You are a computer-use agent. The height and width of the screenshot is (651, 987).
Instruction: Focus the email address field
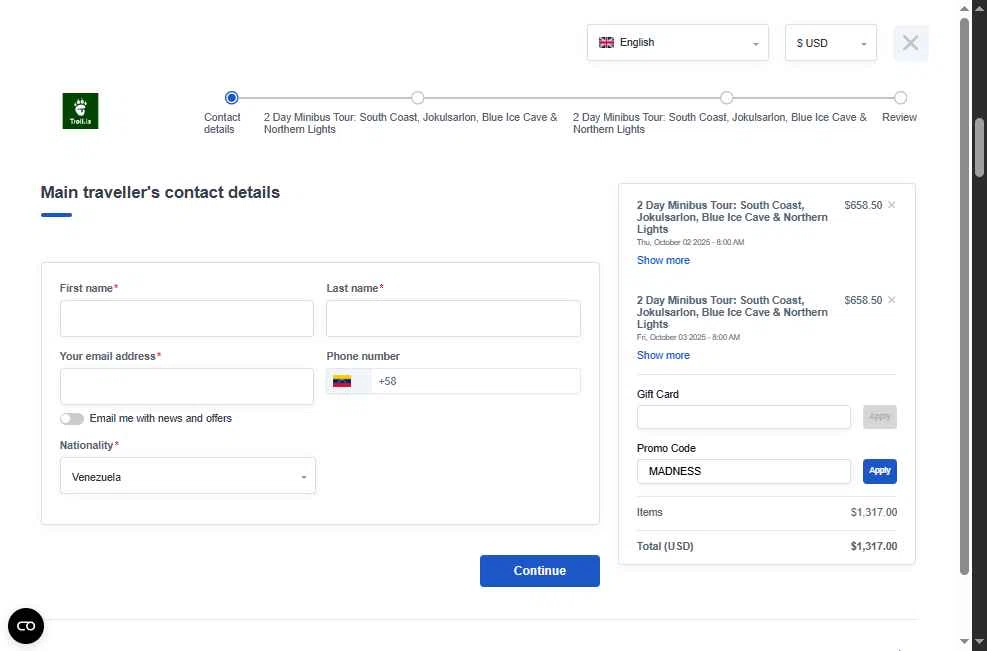186,387
